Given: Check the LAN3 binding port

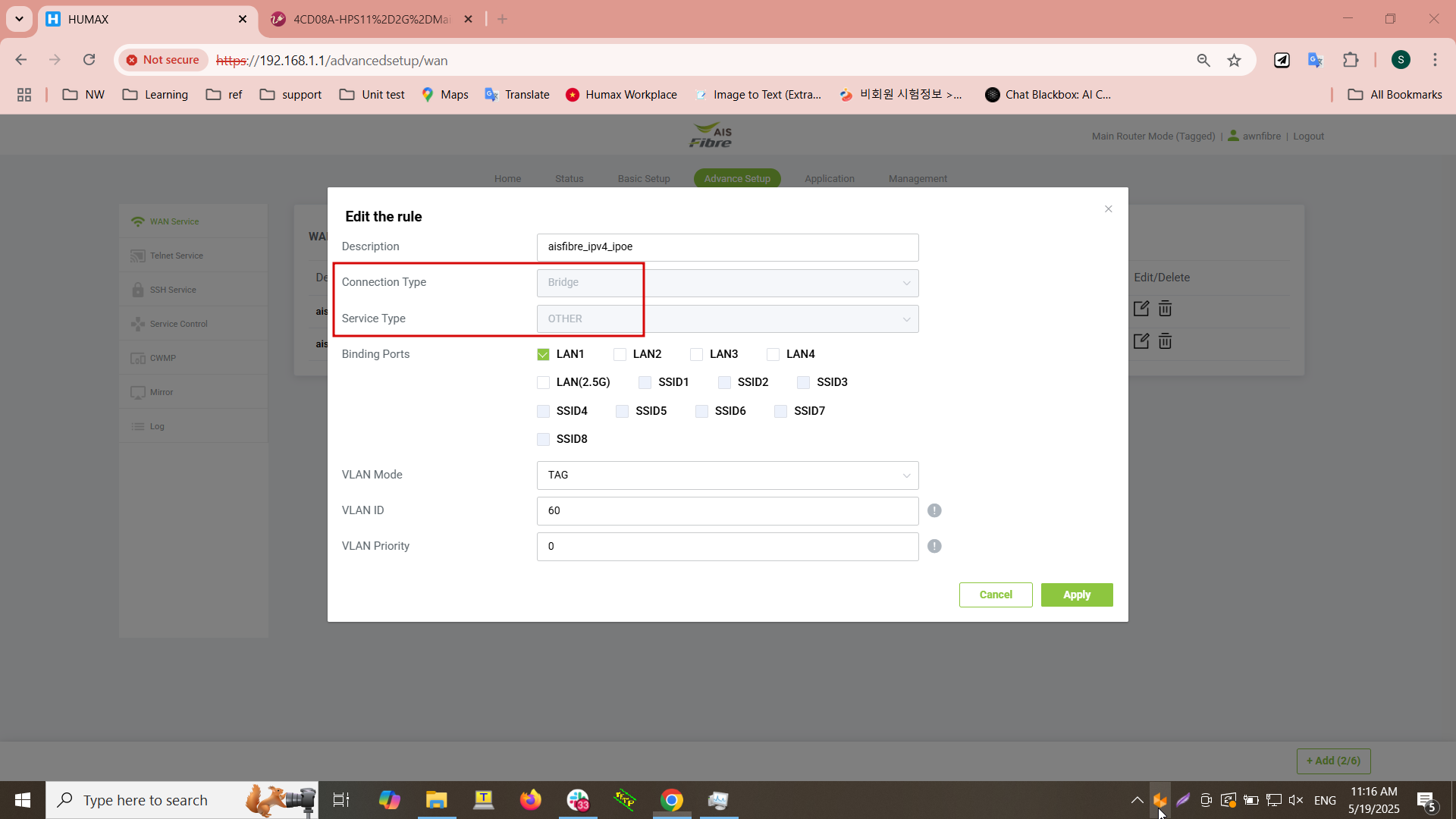Looking at the screenshot, I should coord(696,354).
